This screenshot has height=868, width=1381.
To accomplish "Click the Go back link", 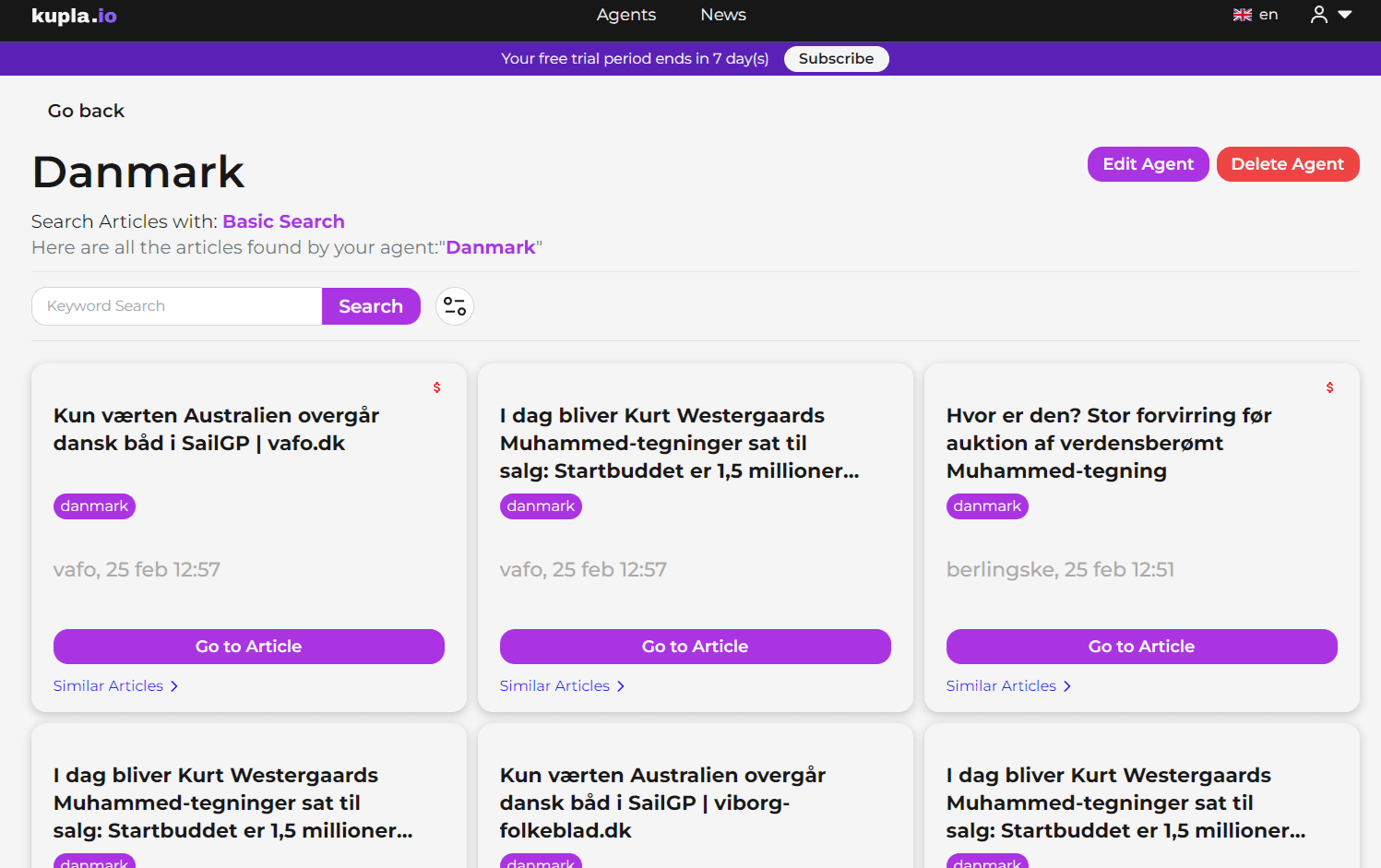I will 86,111.
